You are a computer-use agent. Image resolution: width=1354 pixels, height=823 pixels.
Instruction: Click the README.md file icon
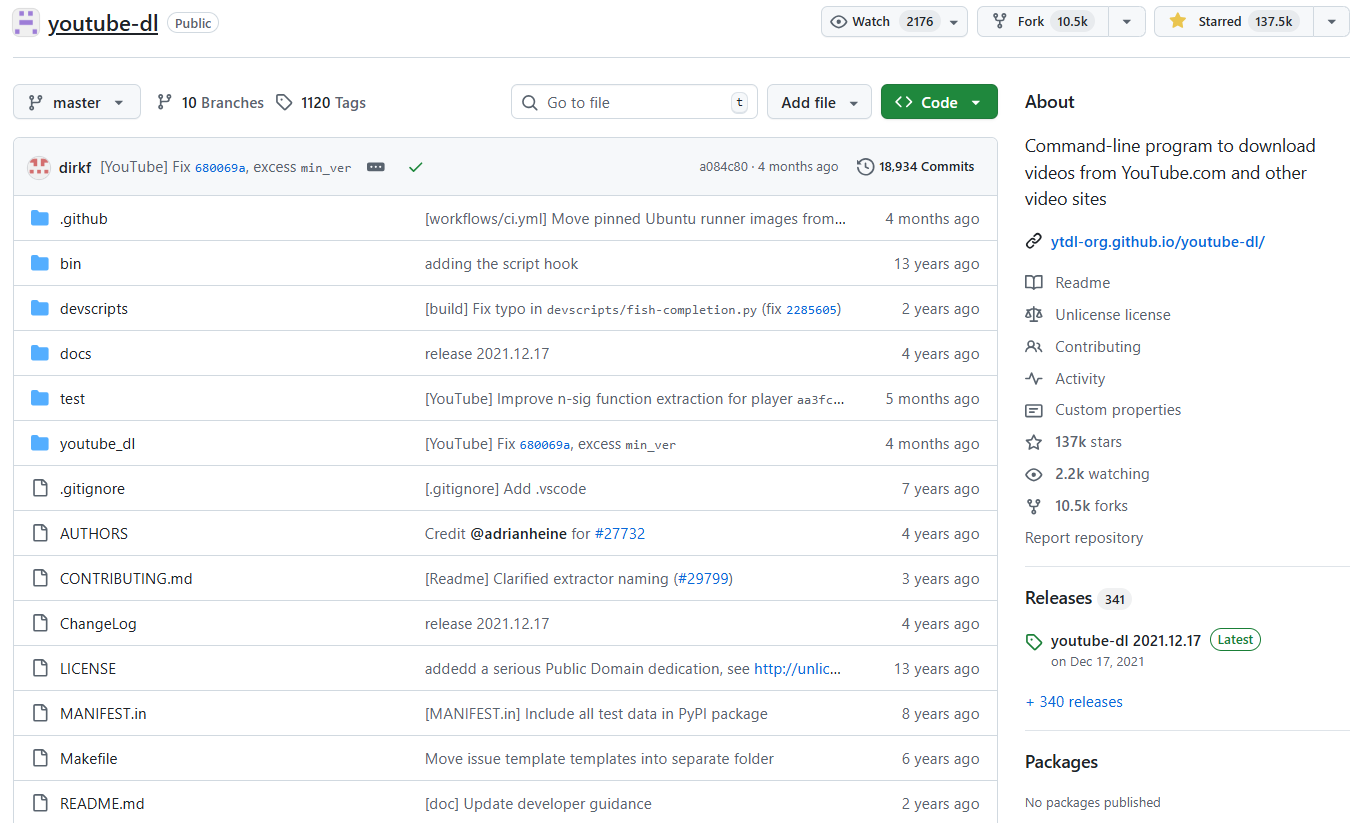click(x=40, y=803)
